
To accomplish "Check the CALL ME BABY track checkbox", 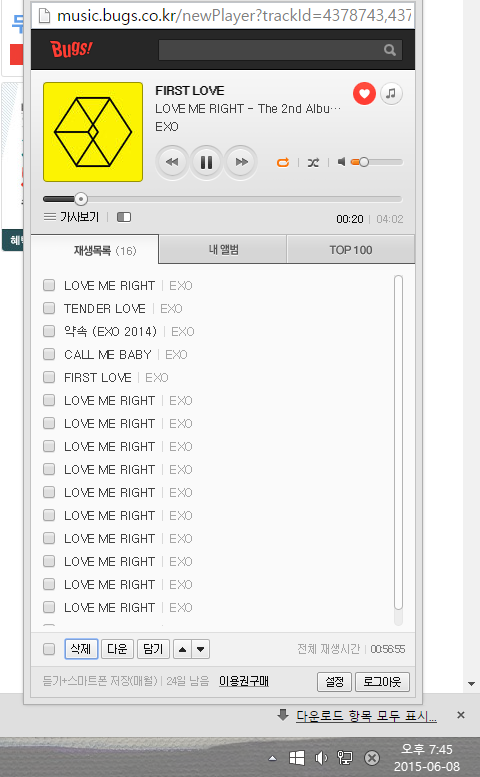I will [49, 354].
